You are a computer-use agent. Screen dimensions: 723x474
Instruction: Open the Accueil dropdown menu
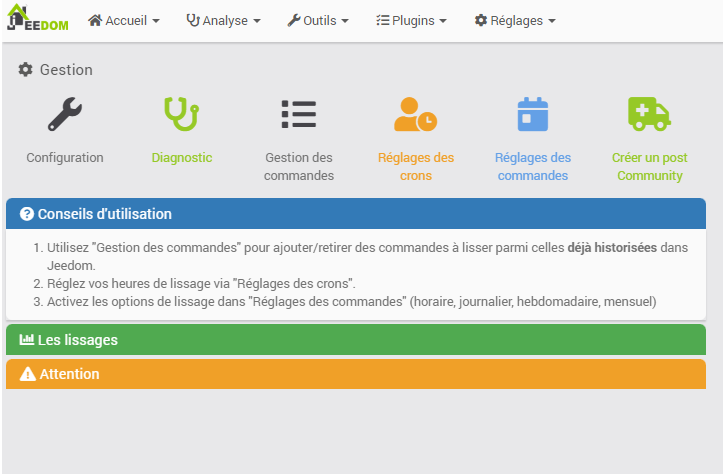[124, 20]
